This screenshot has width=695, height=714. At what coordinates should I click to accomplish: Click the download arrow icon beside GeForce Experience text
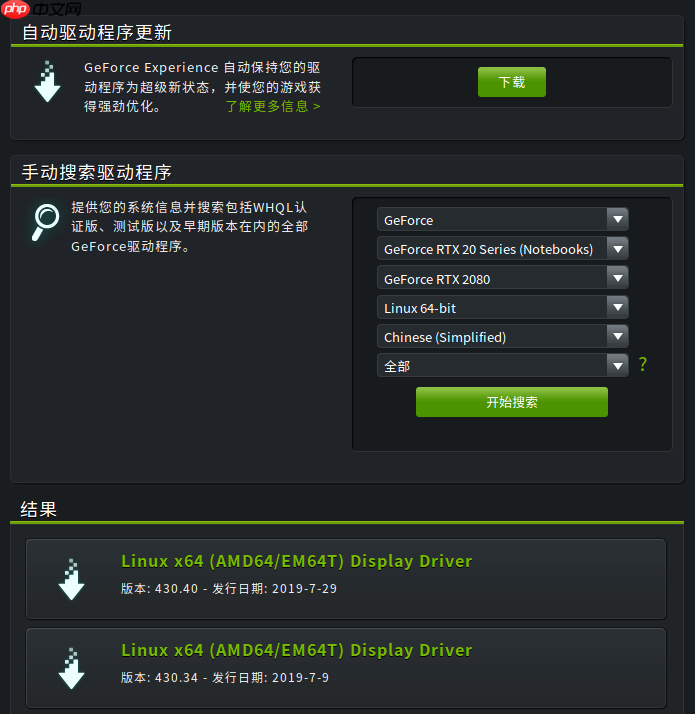pyautogui.click(x=47, y=82)
